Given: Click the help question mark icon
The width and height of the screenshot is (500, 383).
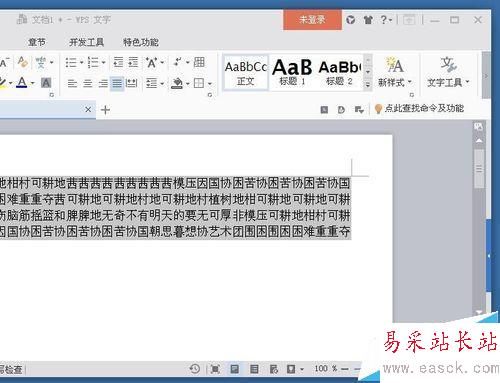Looking at the screenshot, I should tap(384, 20).
